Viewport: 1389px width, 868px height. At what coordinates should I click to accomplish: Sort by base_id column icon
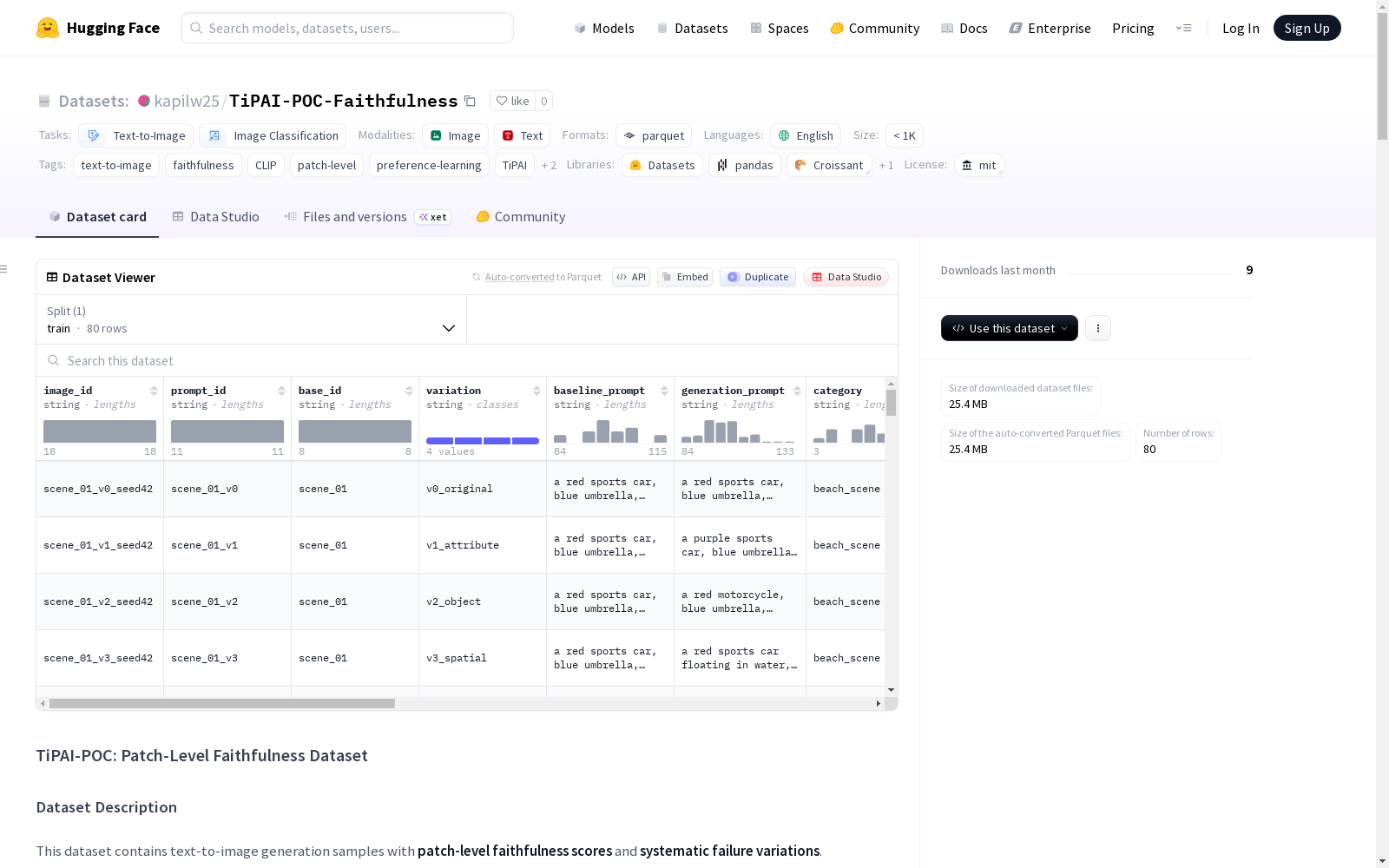[x=409, y=391]
